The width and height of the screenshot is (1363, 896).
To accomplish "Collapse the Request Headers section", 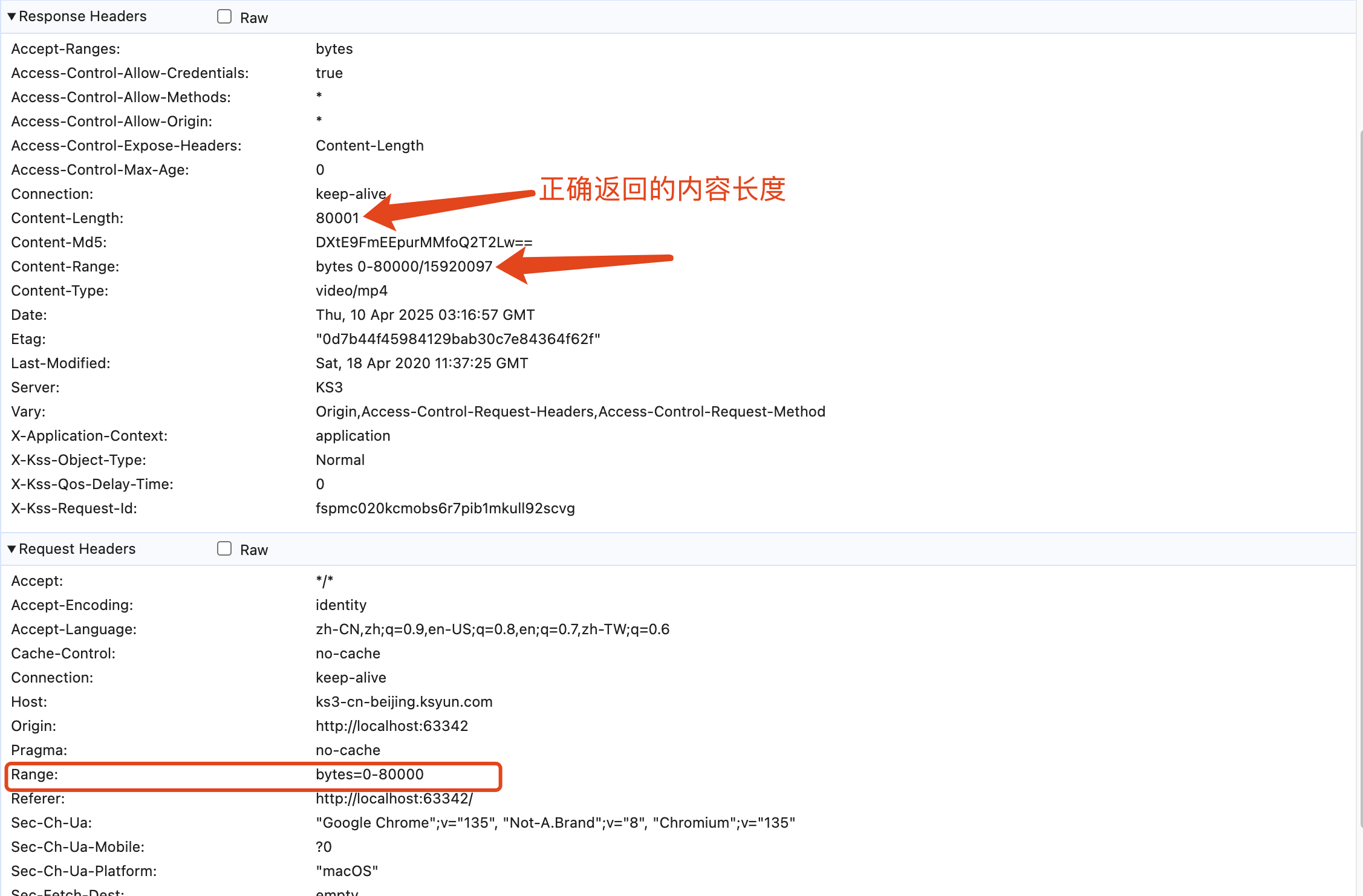I will (11, 549).
